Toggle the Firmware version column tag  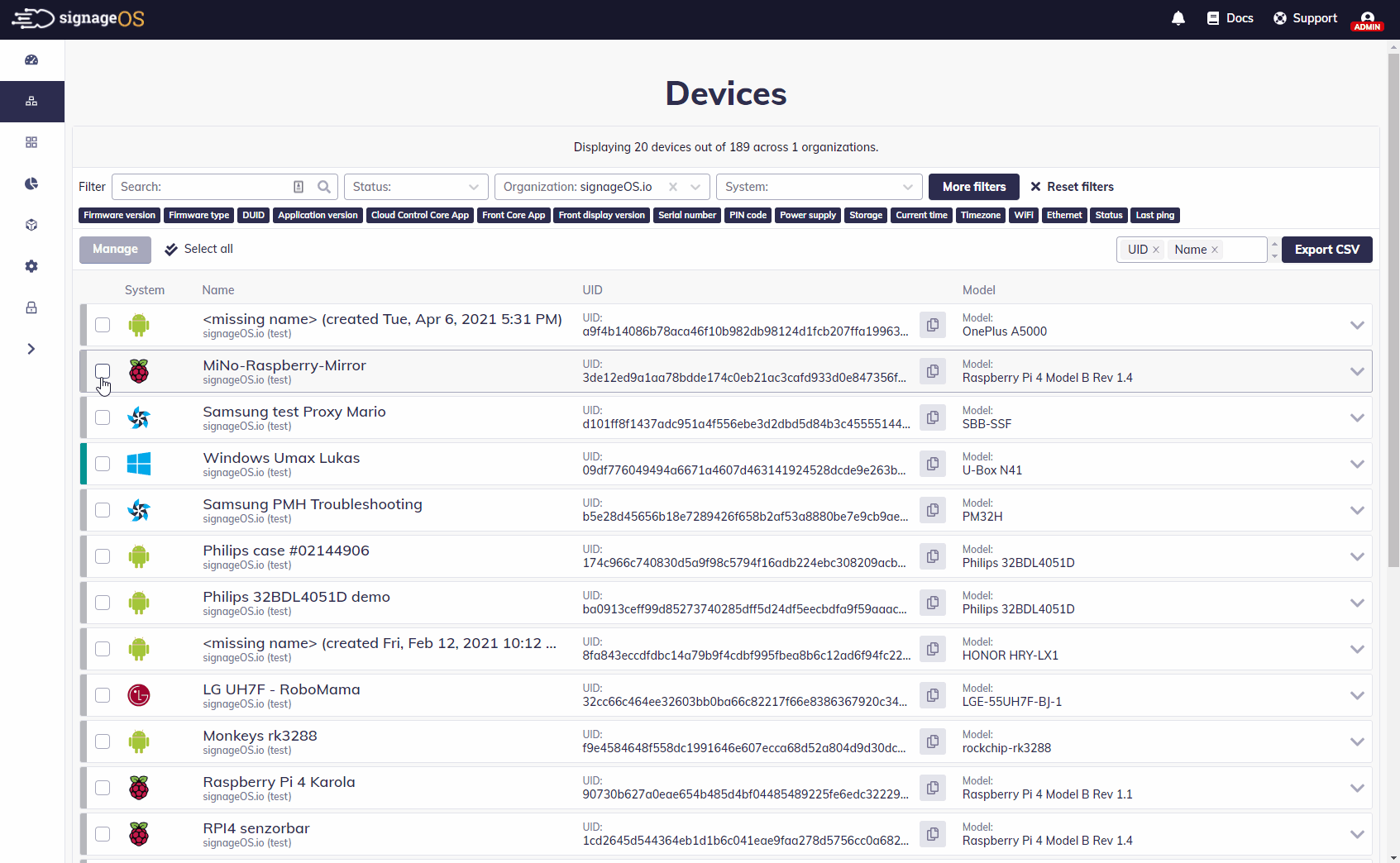(119, 215)
